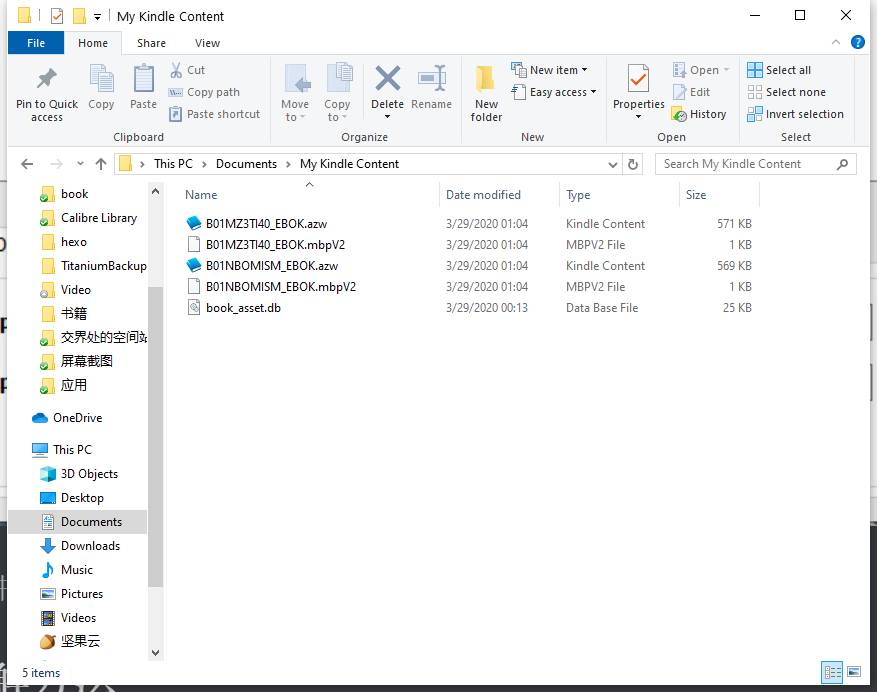Collapse the ribbon with chevron
This screenshot has width=877, height=692.
point(836,43)
